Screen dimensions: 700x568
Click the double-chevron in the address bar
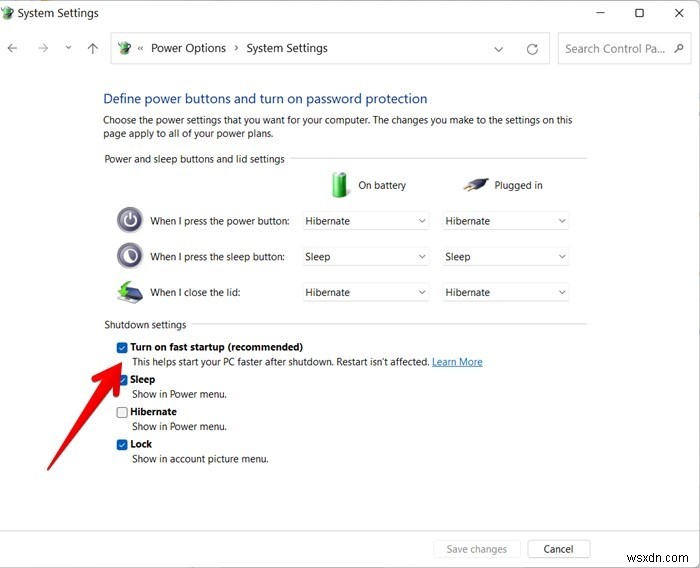[x=140, y=48]
